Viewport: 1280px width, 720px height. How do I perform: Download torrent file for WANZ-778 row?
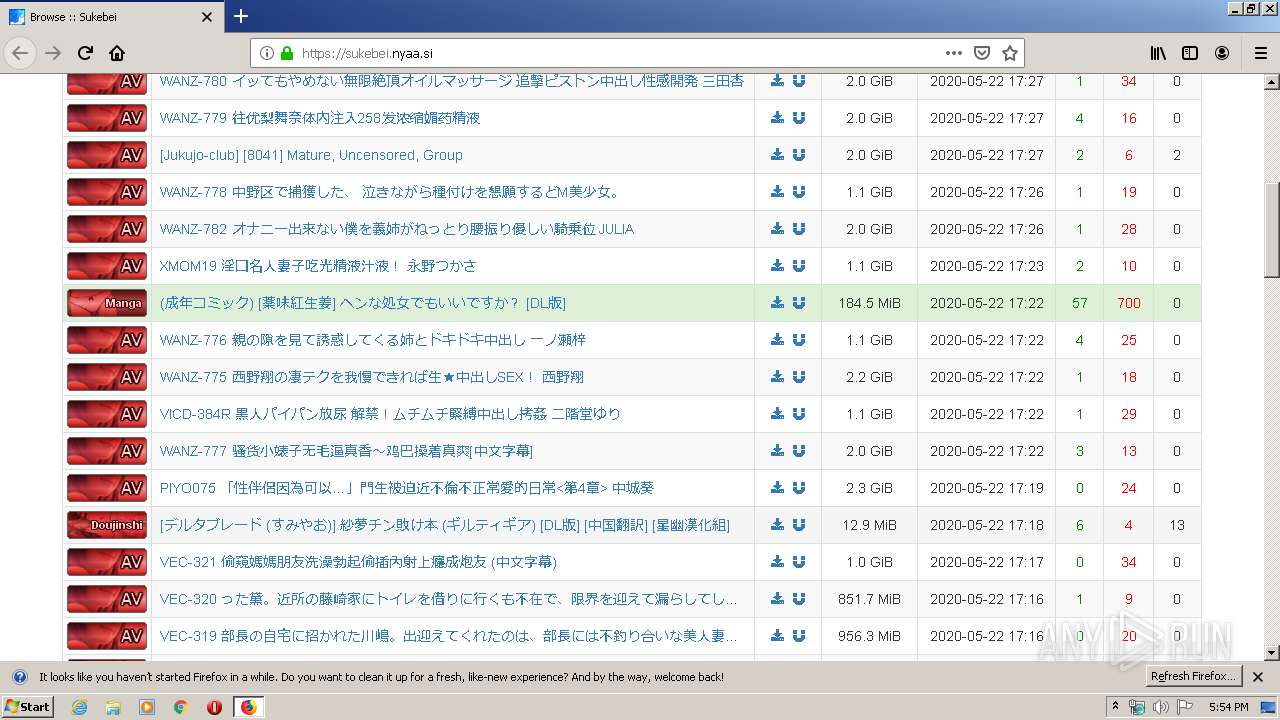pos(777,192)
